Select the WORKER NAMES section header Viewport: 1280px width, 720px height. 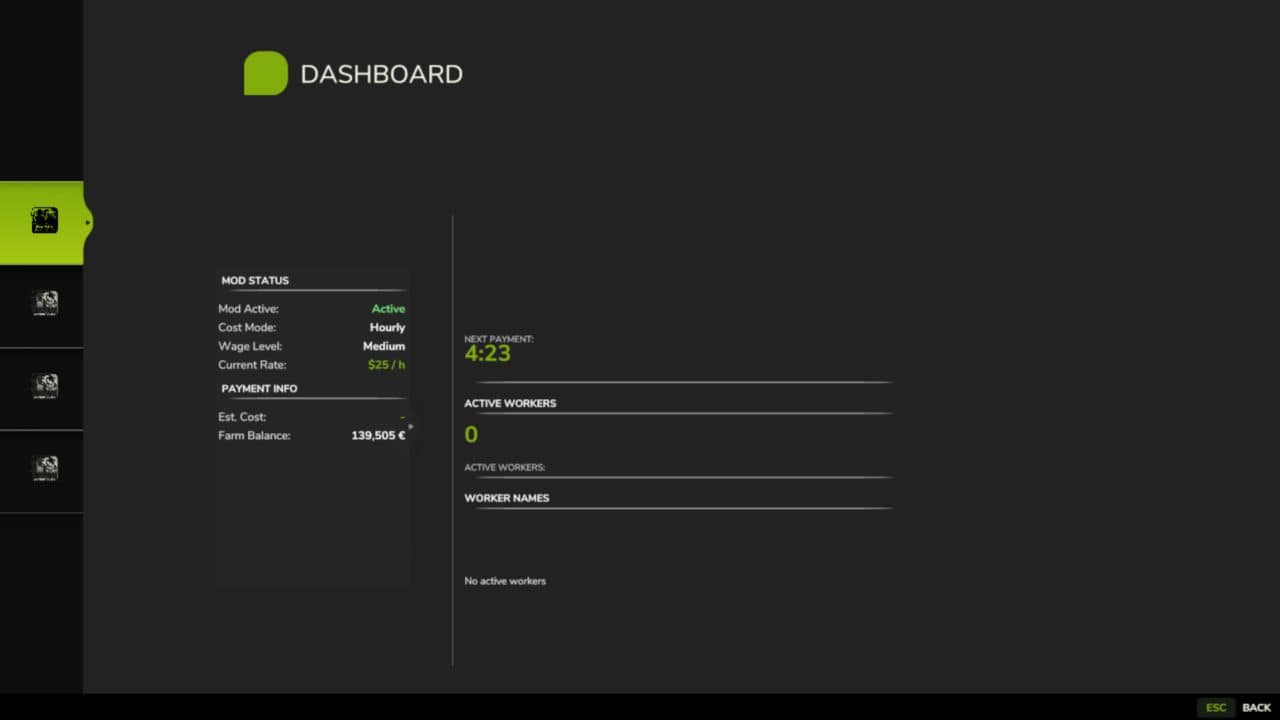coord(507,497)
